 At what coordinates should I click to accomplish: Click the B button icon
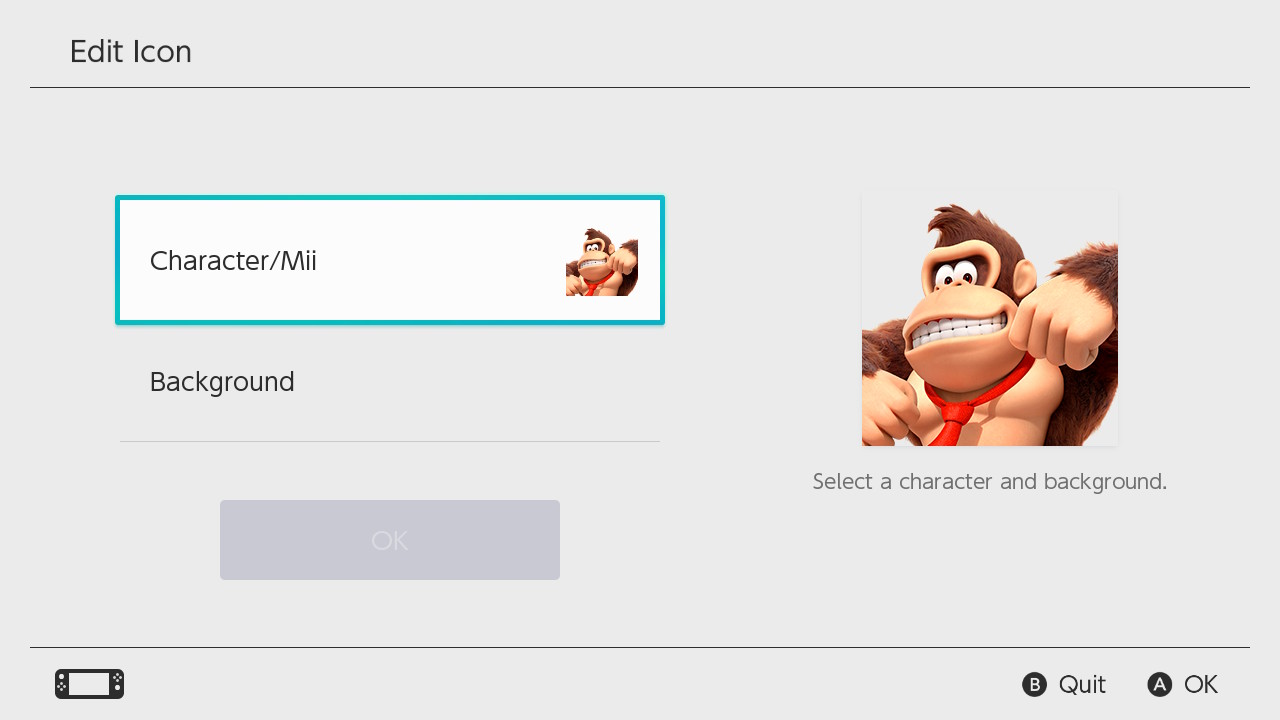(1034, 685)
